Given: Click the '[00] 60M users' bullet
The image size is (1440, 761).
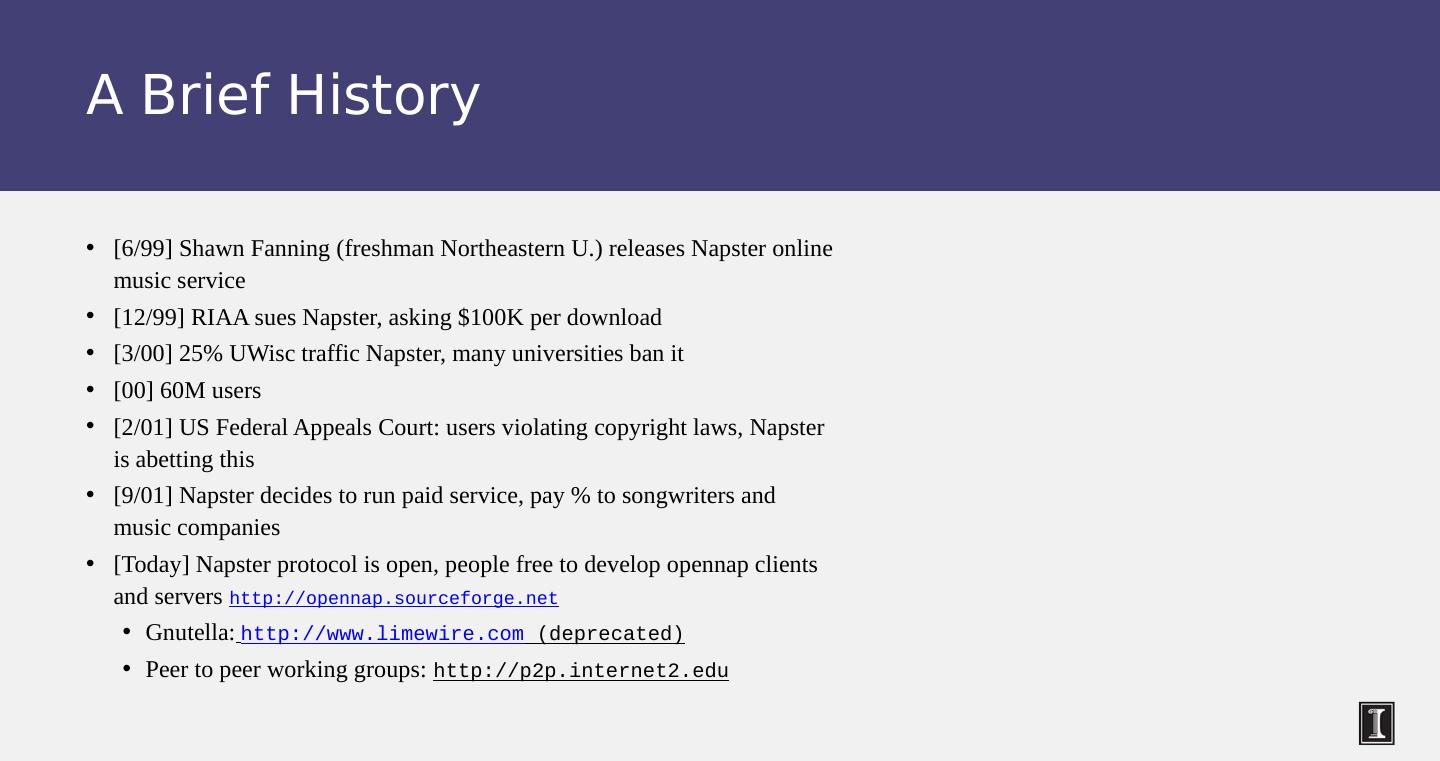Looking at the screenshot, I should [x=187, y=391].
